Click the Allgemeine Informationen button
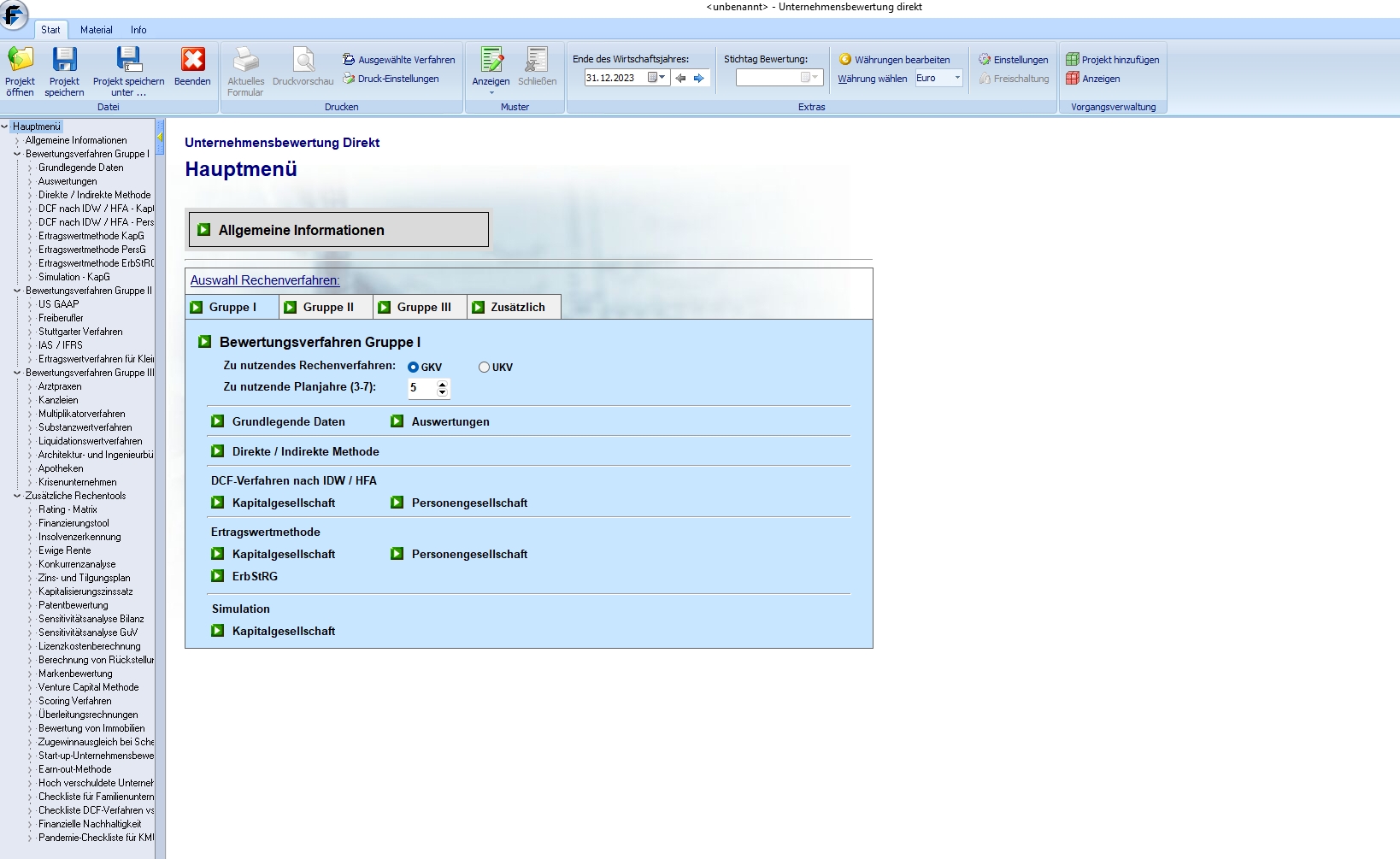This screenshot has height=859, width=1400. 338,230
